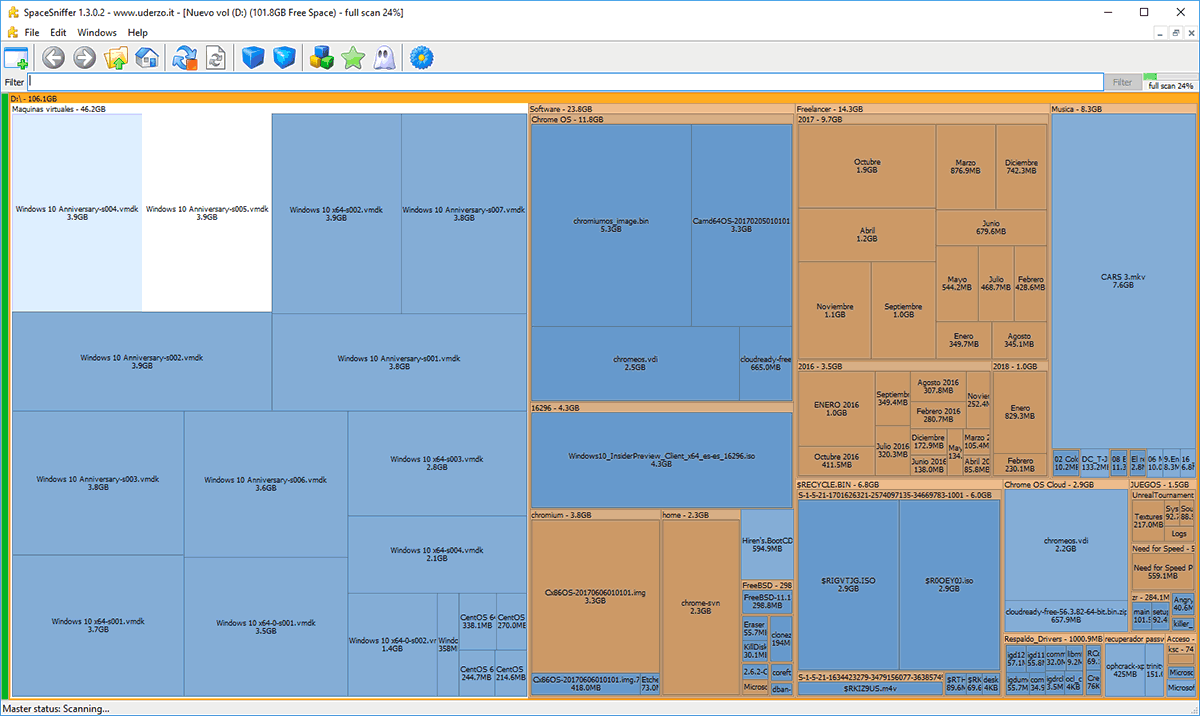Start a new master scan icon
Viewport: 1200px width, 716px height.
point(185,58)
